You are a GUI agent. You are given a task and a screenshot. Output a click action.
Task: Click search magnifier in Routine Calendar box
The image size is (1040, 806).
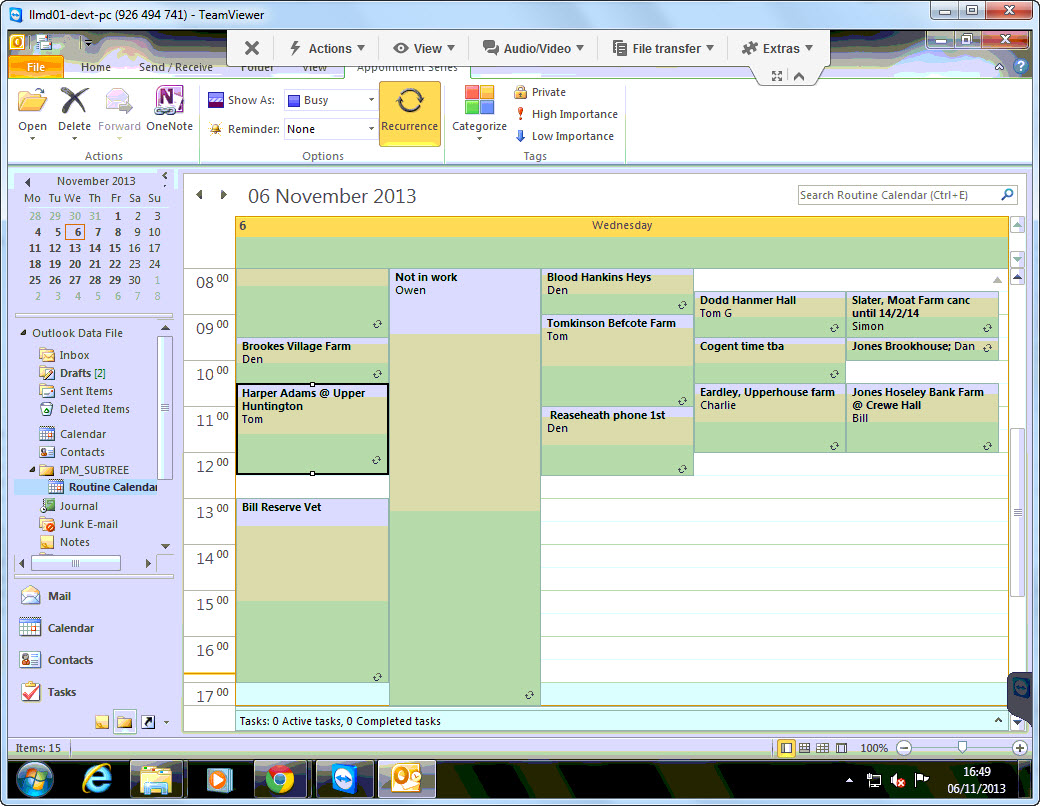click(x=1007, y=195)
